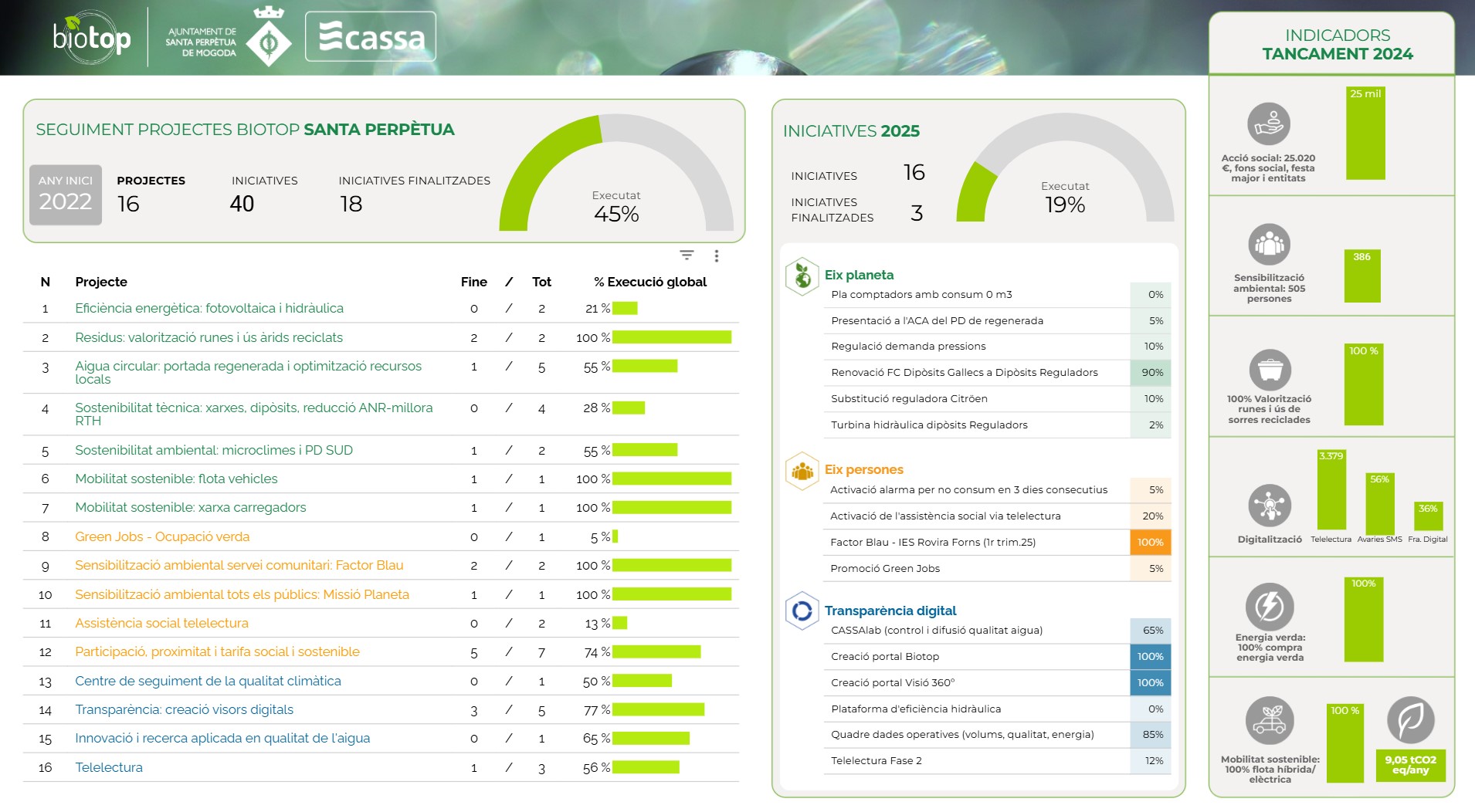The image size is (1475, 812).
Task: Sort the table by Projecte column header
Action: point(101,282)
